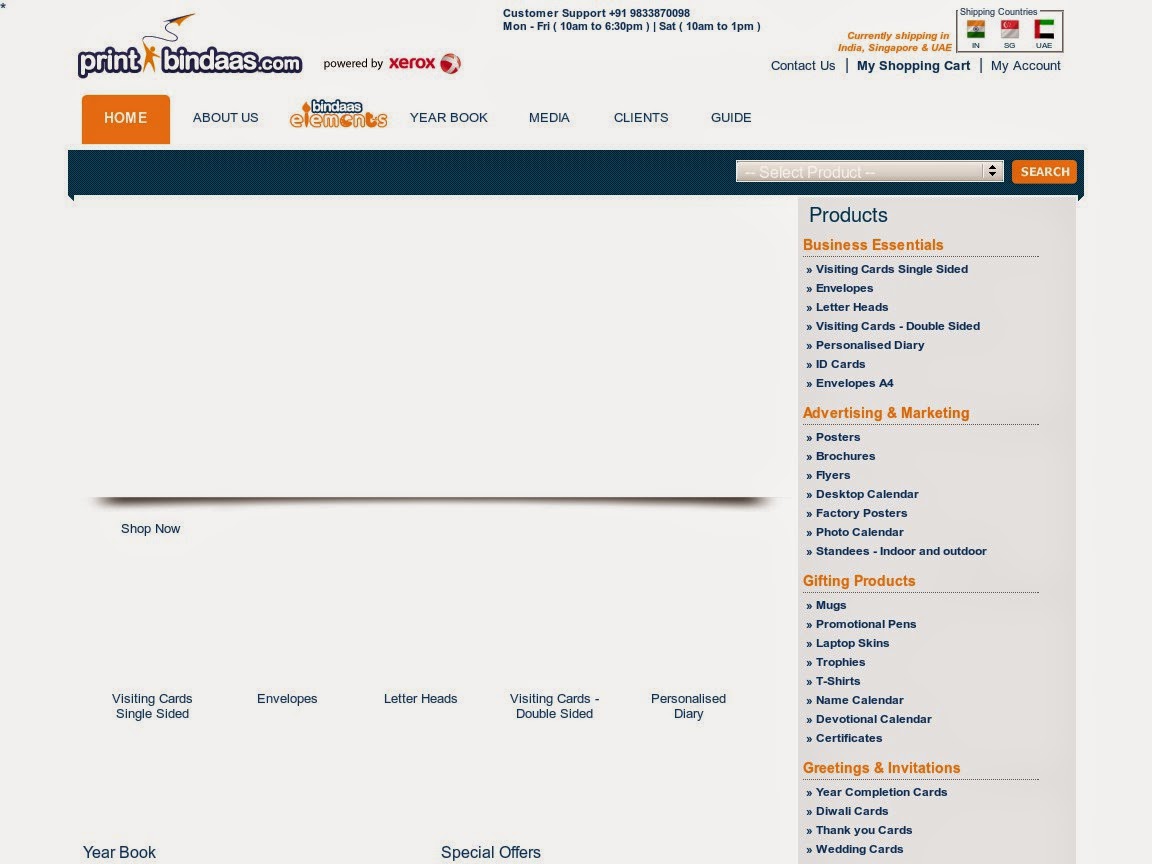Screen dimensions: 1152x864
Task: Click the Special Offers section heading
Action: [x=490, y=852]
